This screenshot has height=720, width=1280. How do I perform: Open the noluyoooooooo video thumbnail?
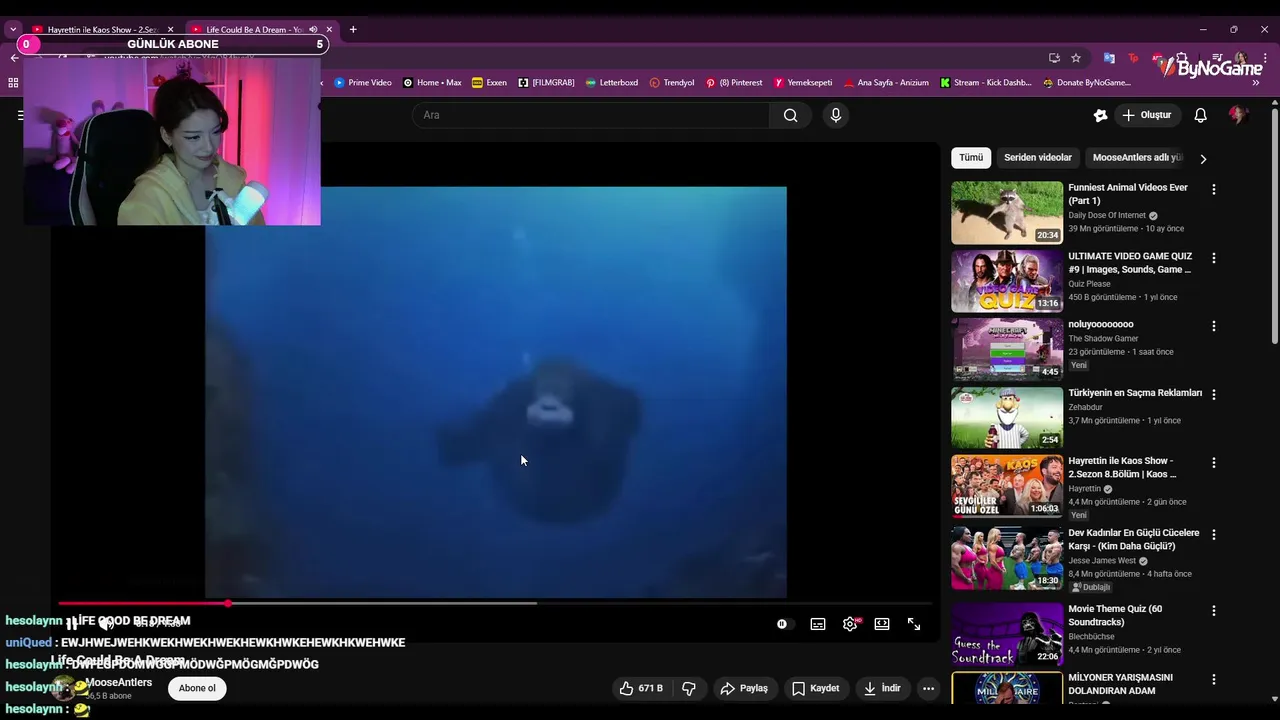coord(1007,349)
